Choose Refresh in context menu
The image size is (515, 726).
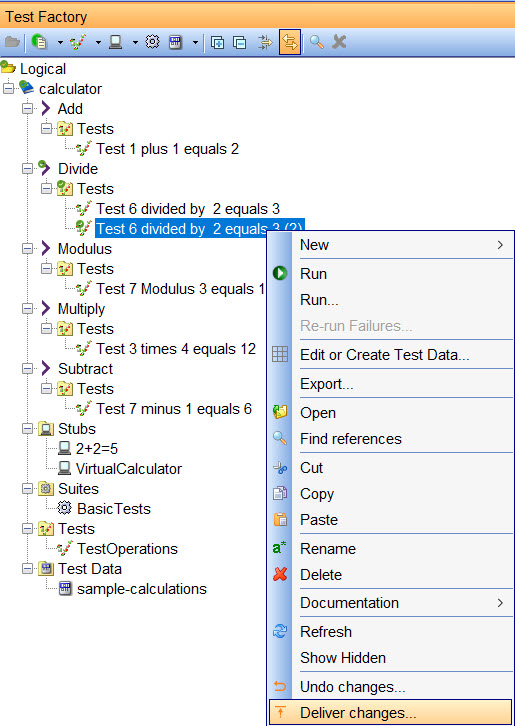tap(391, 632)
